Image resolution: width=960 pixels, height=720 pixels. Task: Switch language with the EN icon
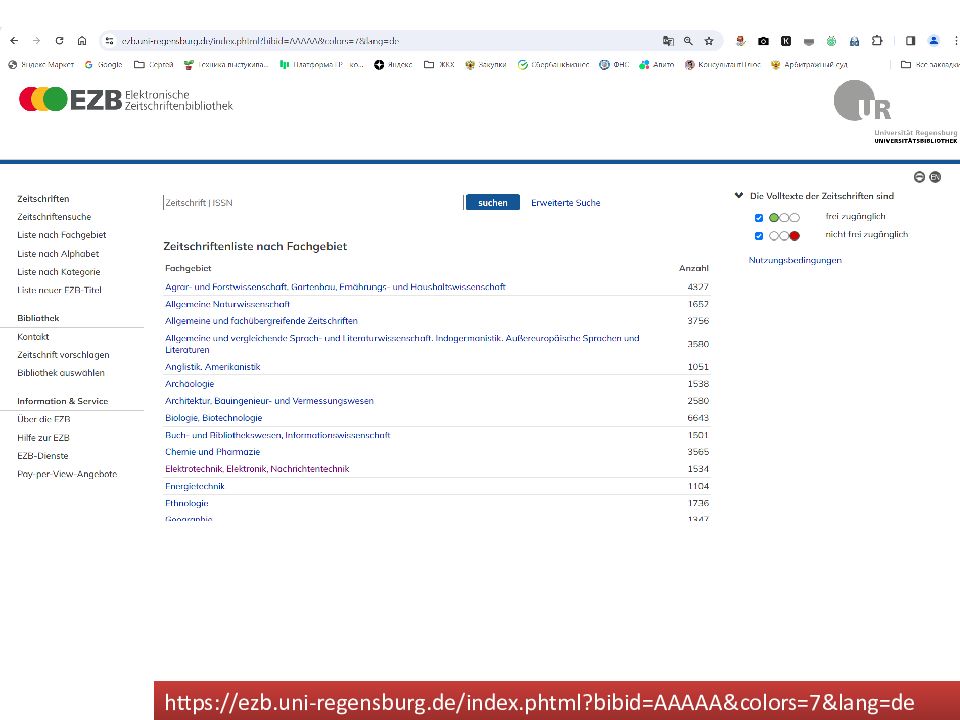pyautogui.click(x=935, y=177)
